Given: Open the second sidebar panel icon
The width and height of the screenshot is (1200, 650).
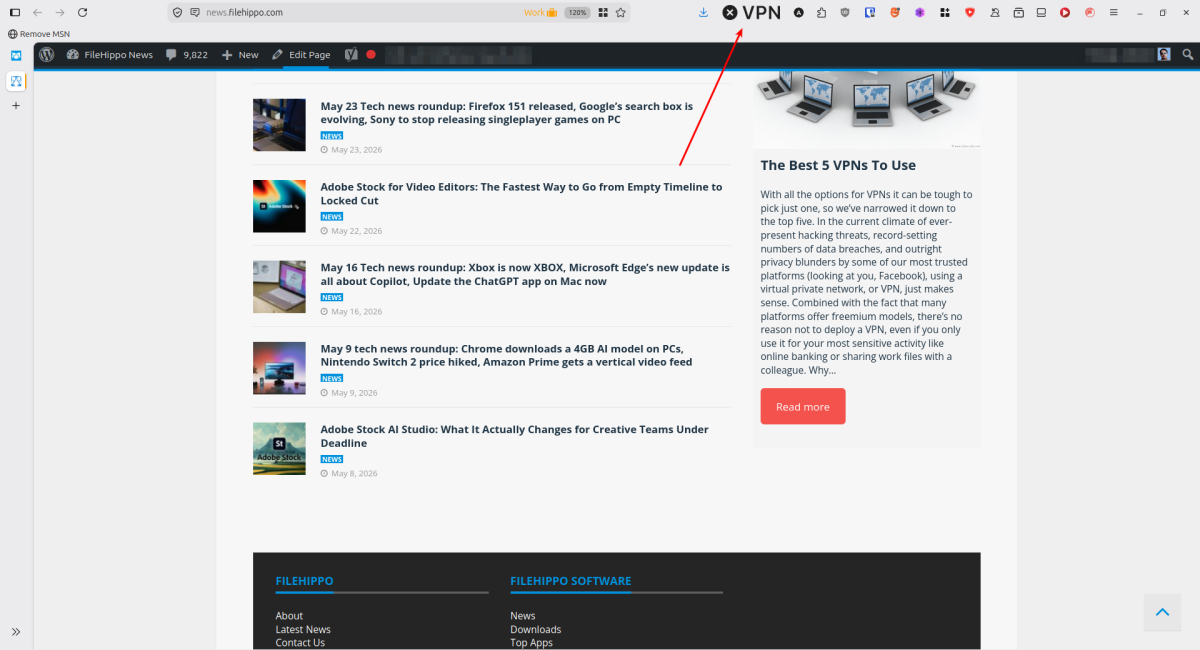Looking at the screenshot, I should point(15,81).
